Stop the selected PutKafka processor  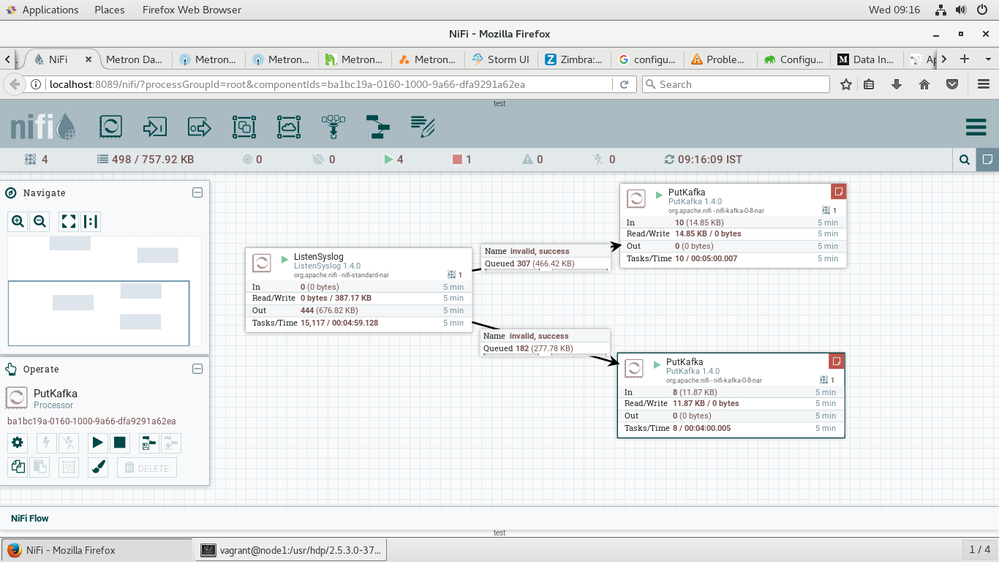(120, 442)
